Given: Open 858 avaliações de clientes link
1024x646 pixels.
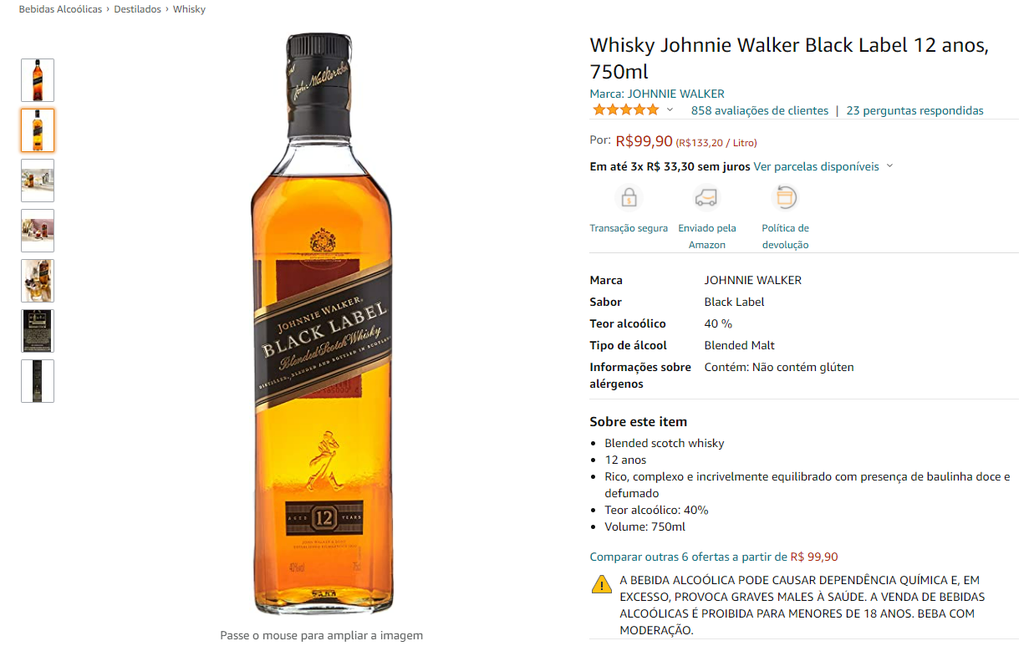Looking at the screenshot, I should tap(760, 110).
